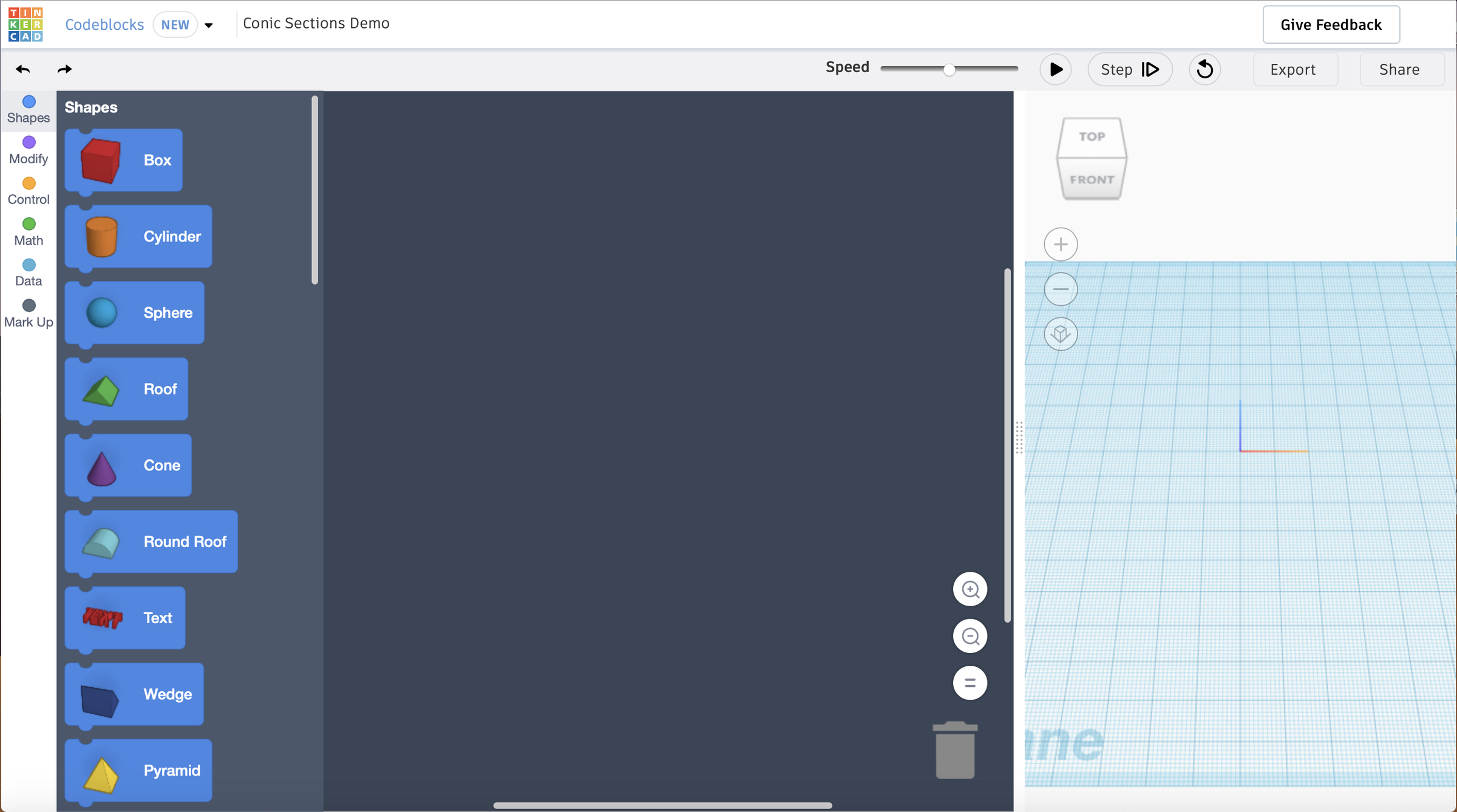Click FRONT on the view orientation cube
The image size is (1457, 812).
(1092, 179)
